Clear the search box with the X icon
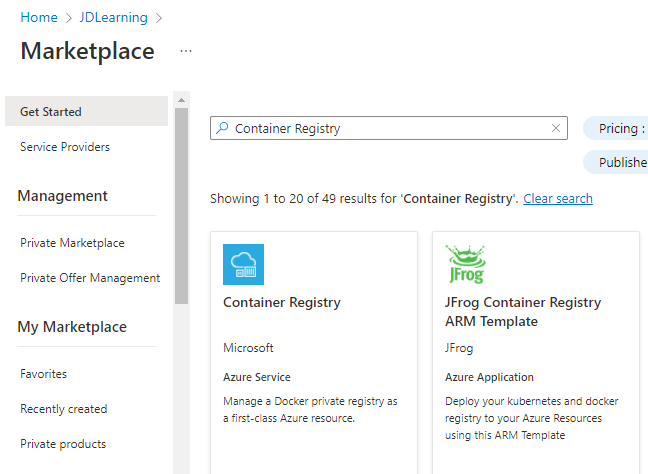This screenshot has width=648, height=474. click(x=556, y=128)
